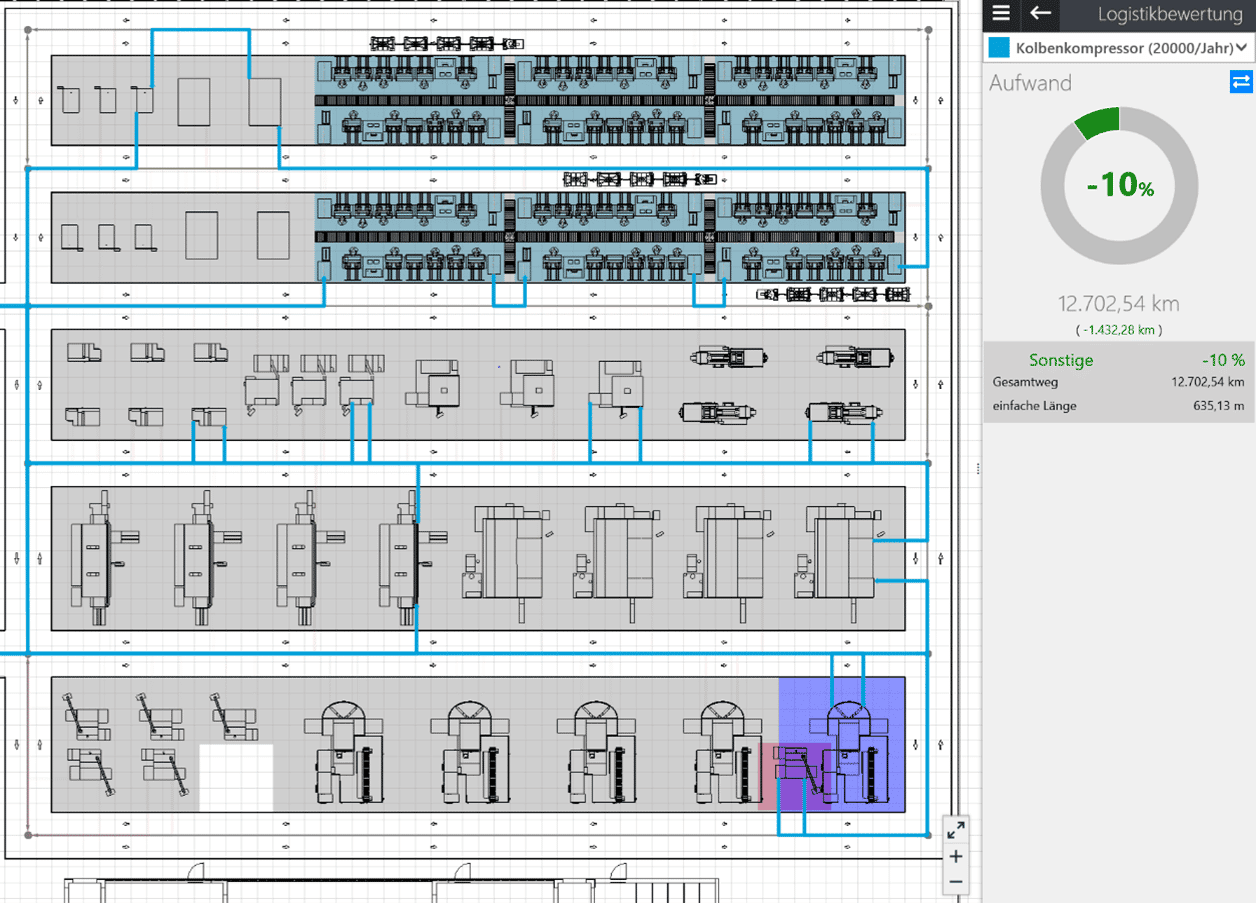This screenshot has width=1256, height=903.
Task: Click the green segment of the donut chart
Action: click(x=1098, y=123)
